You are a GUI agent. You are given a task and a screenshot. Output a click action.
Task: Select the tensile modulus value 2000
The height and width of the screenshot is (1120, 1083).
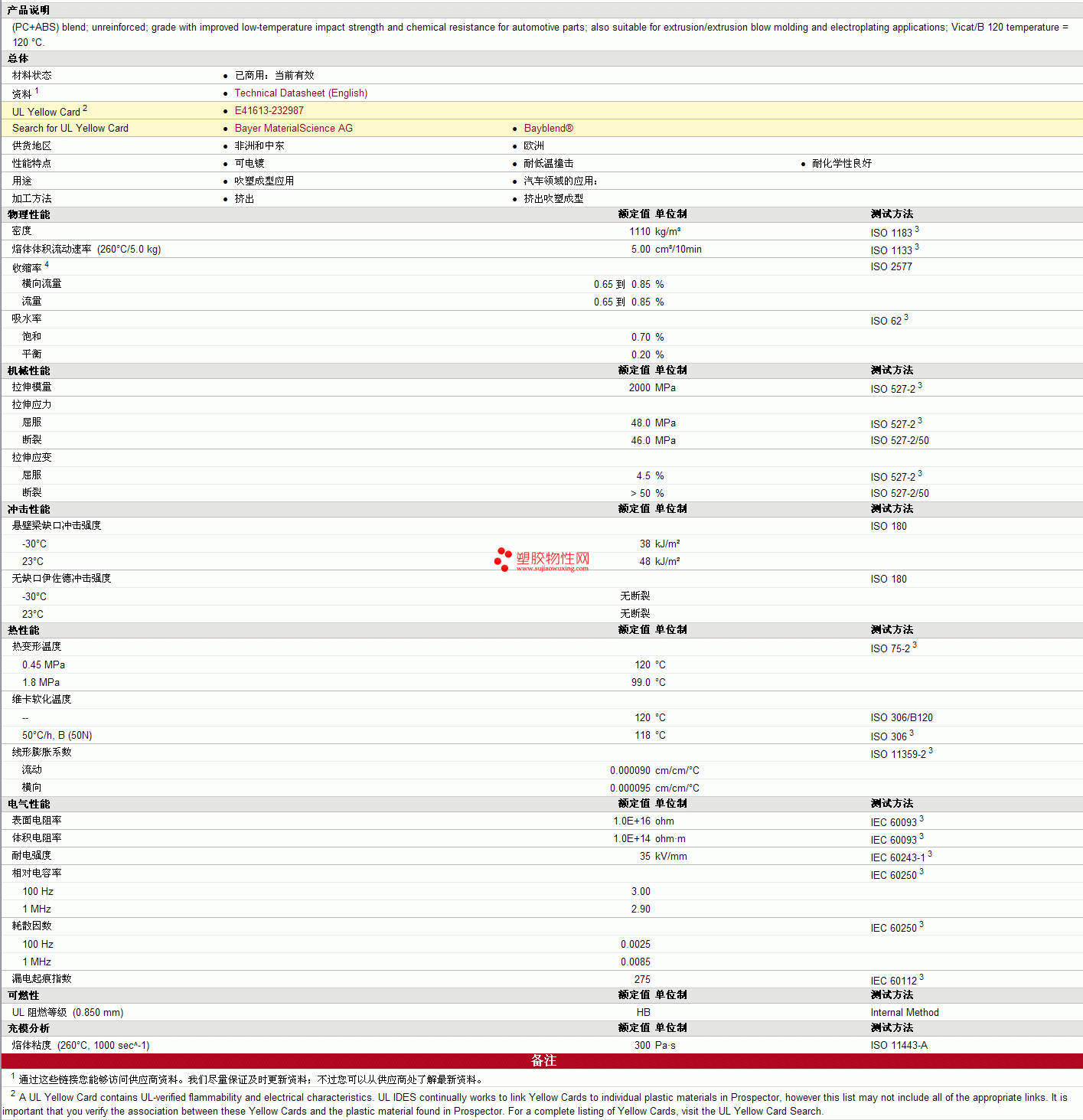tap(640, 387)
